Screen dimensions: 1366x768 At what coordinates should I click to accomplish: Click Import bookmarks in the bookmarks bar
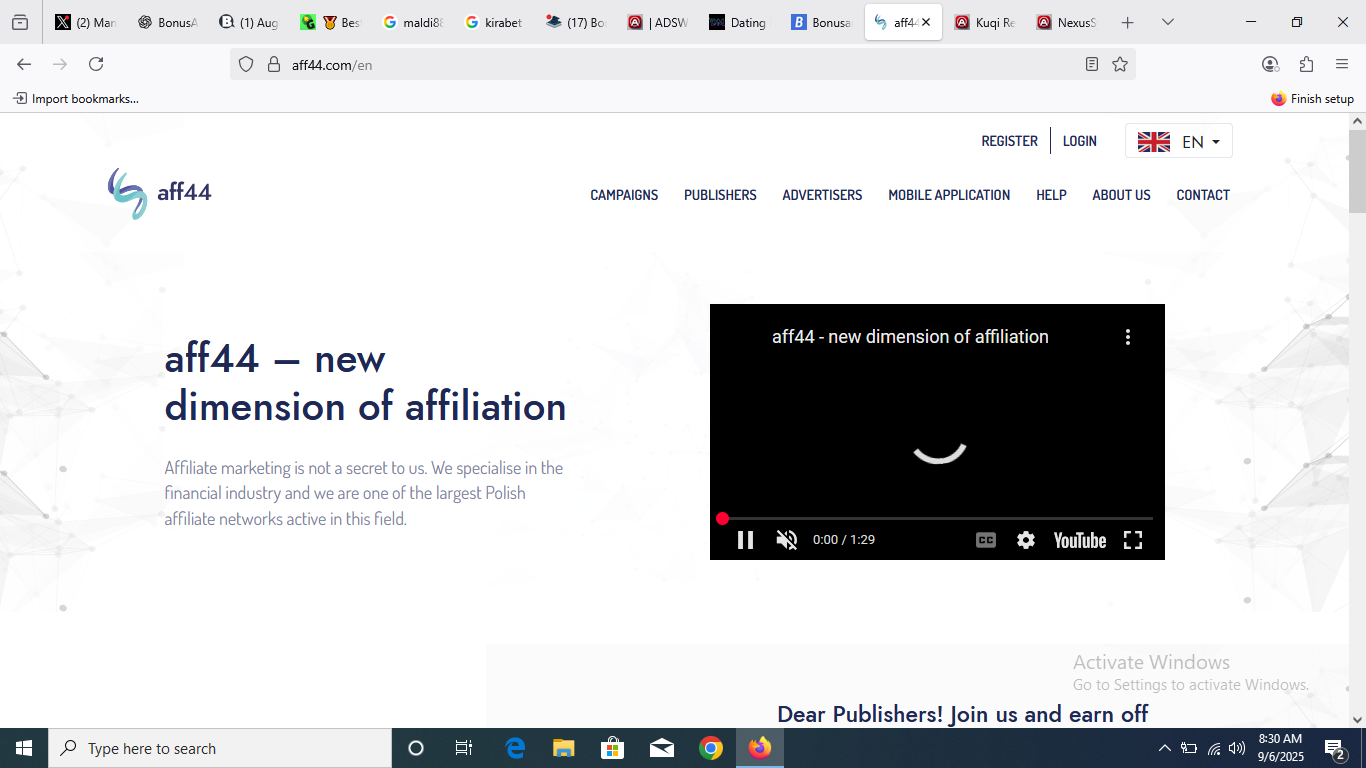[x=76, y=99]
